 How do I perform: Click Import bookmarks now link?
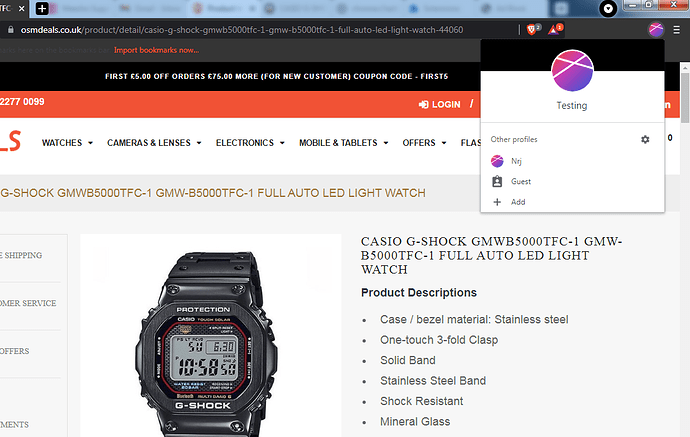point(156,50)
